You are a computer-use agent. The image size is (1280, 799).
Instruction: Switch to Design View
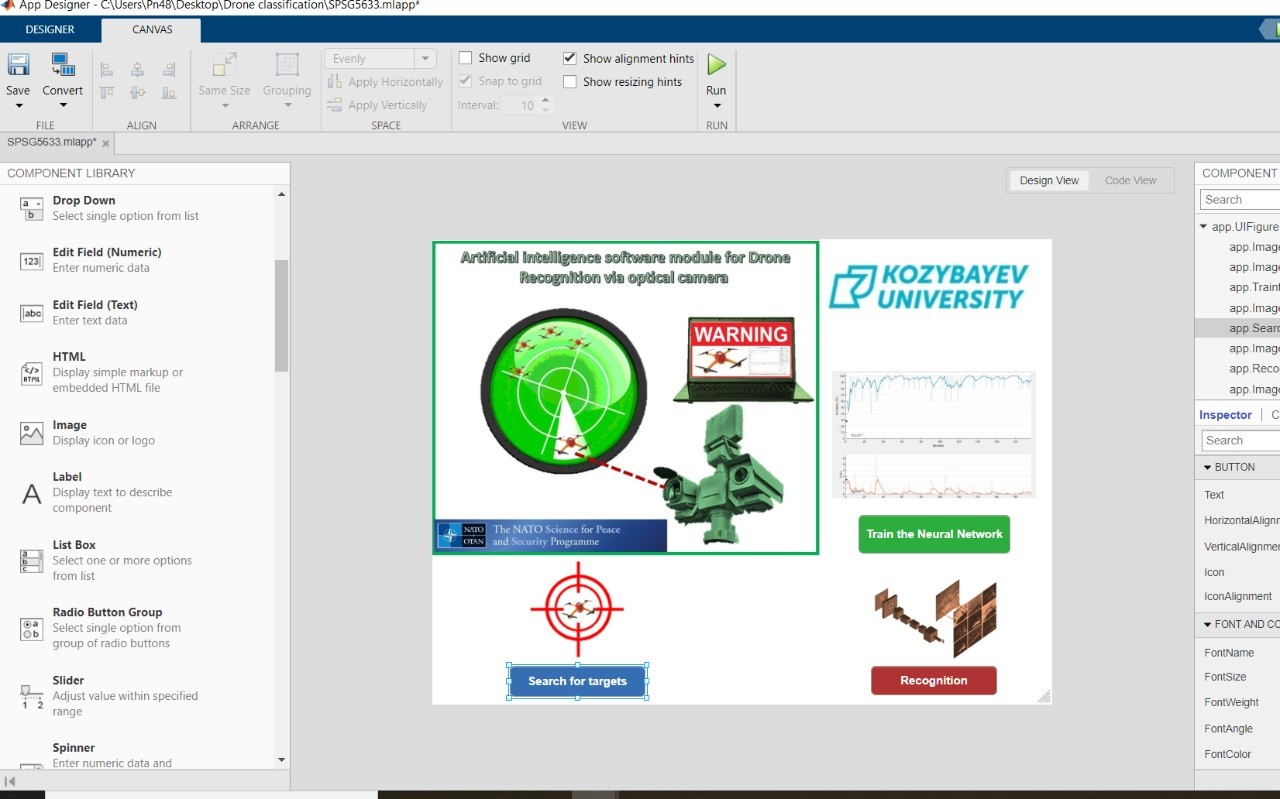pyautogui.click(x=1049, y=181)
